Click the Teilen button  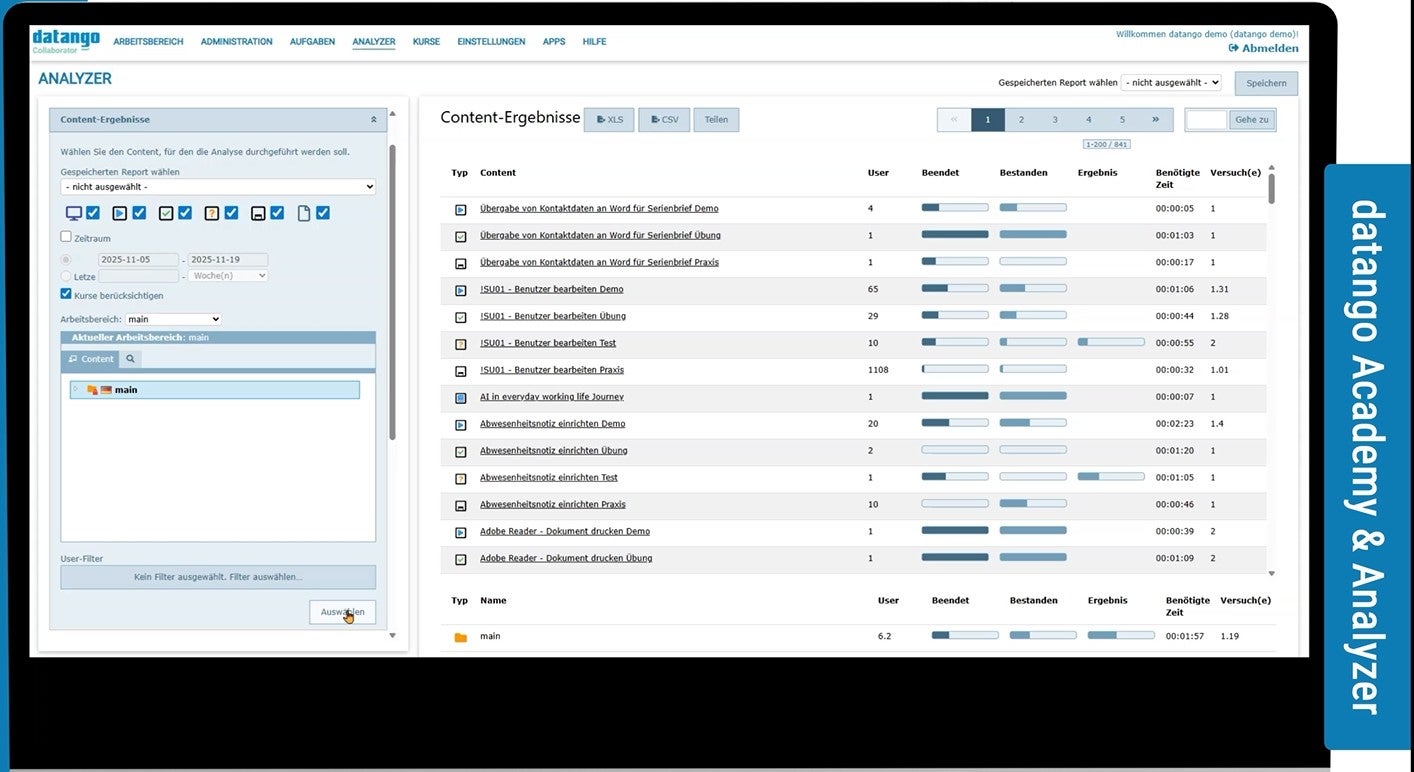click(716, 120)
